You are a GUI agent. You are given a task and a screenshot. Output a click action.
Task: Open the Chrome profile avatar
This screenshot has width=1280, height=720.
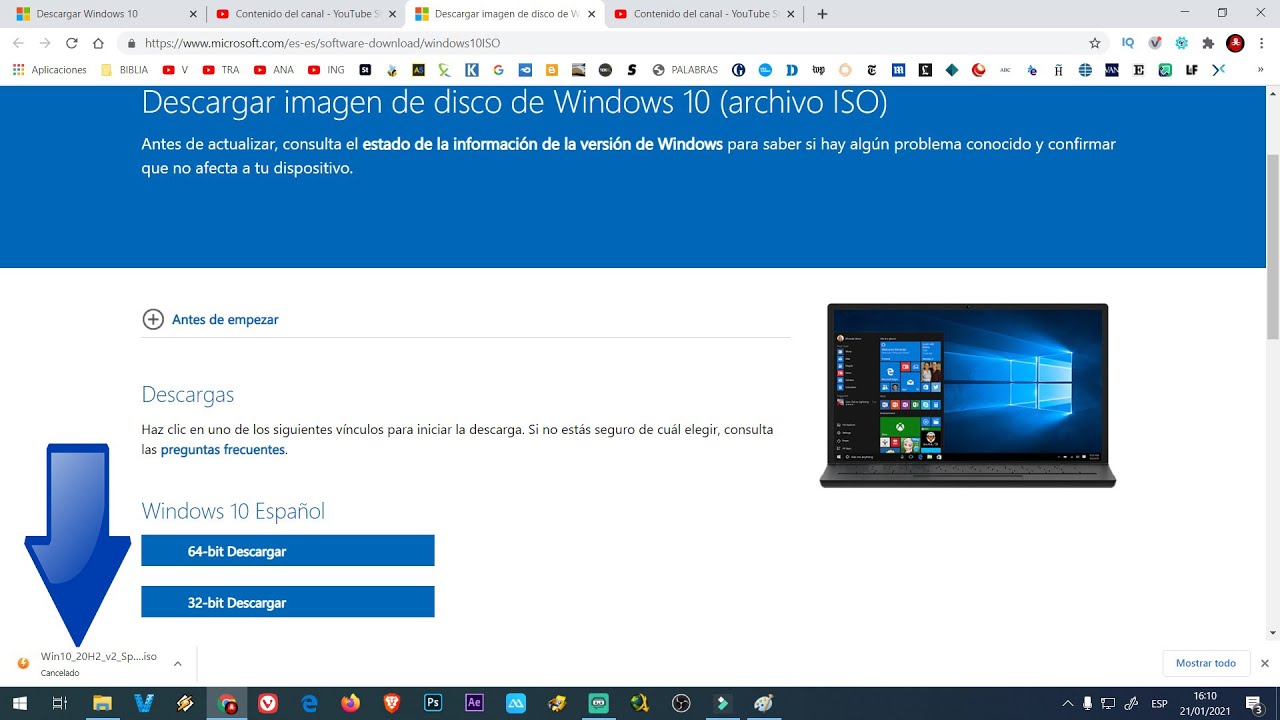click(x=1235, y=43)
